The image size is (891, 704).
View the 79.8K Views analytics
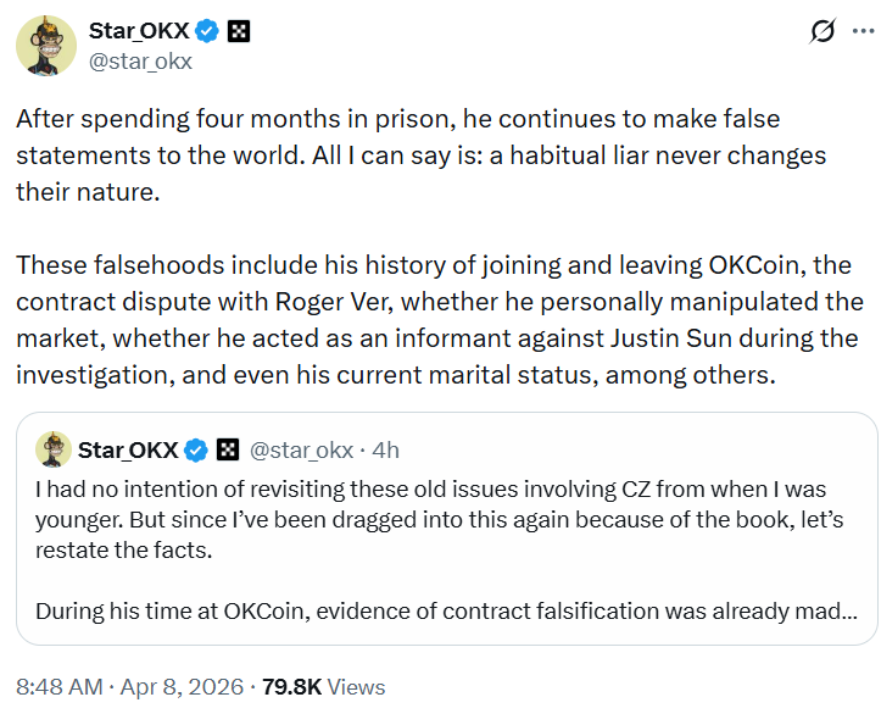coord(323,687)
